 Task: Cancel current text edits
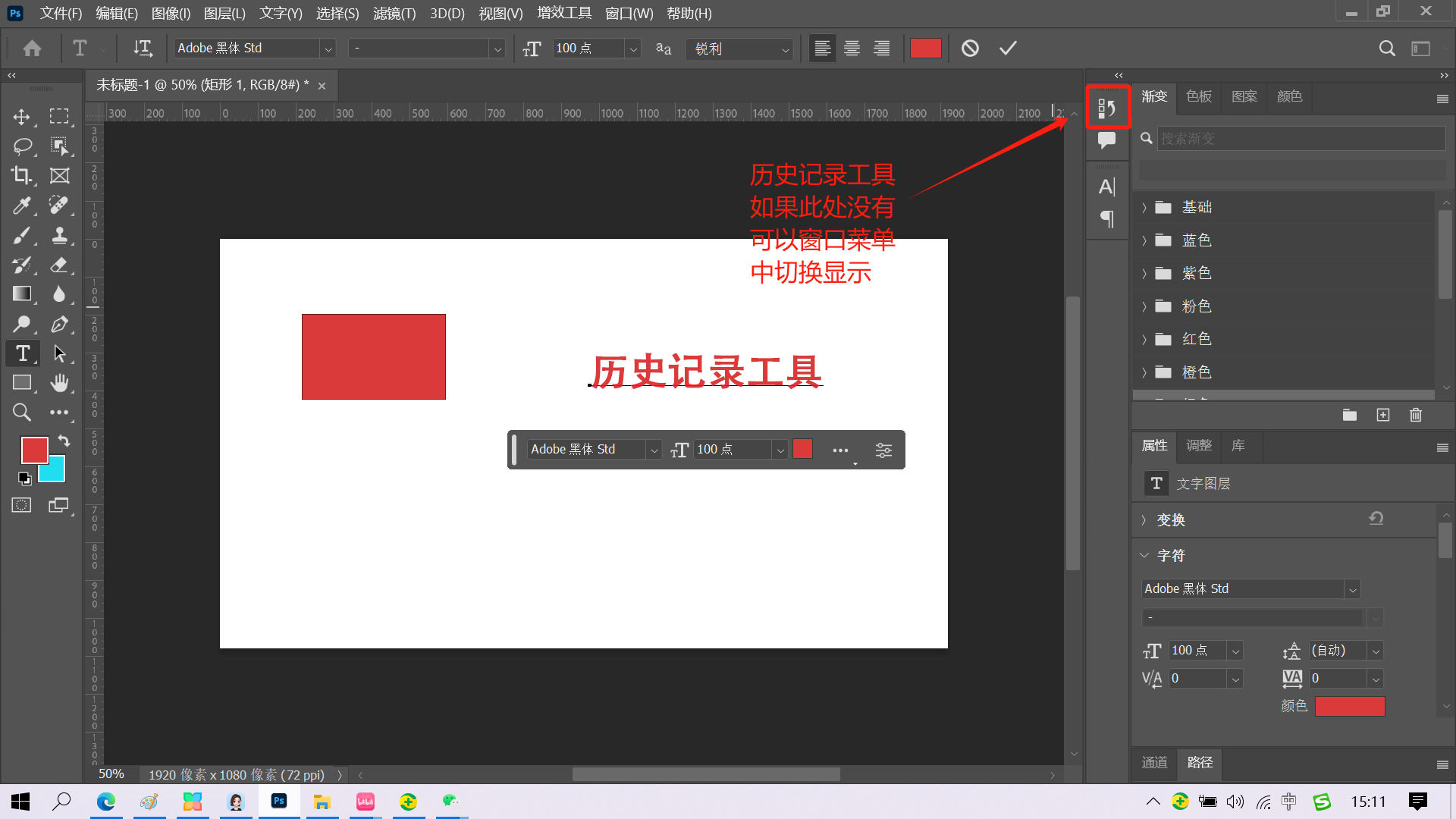pos(970,49)
